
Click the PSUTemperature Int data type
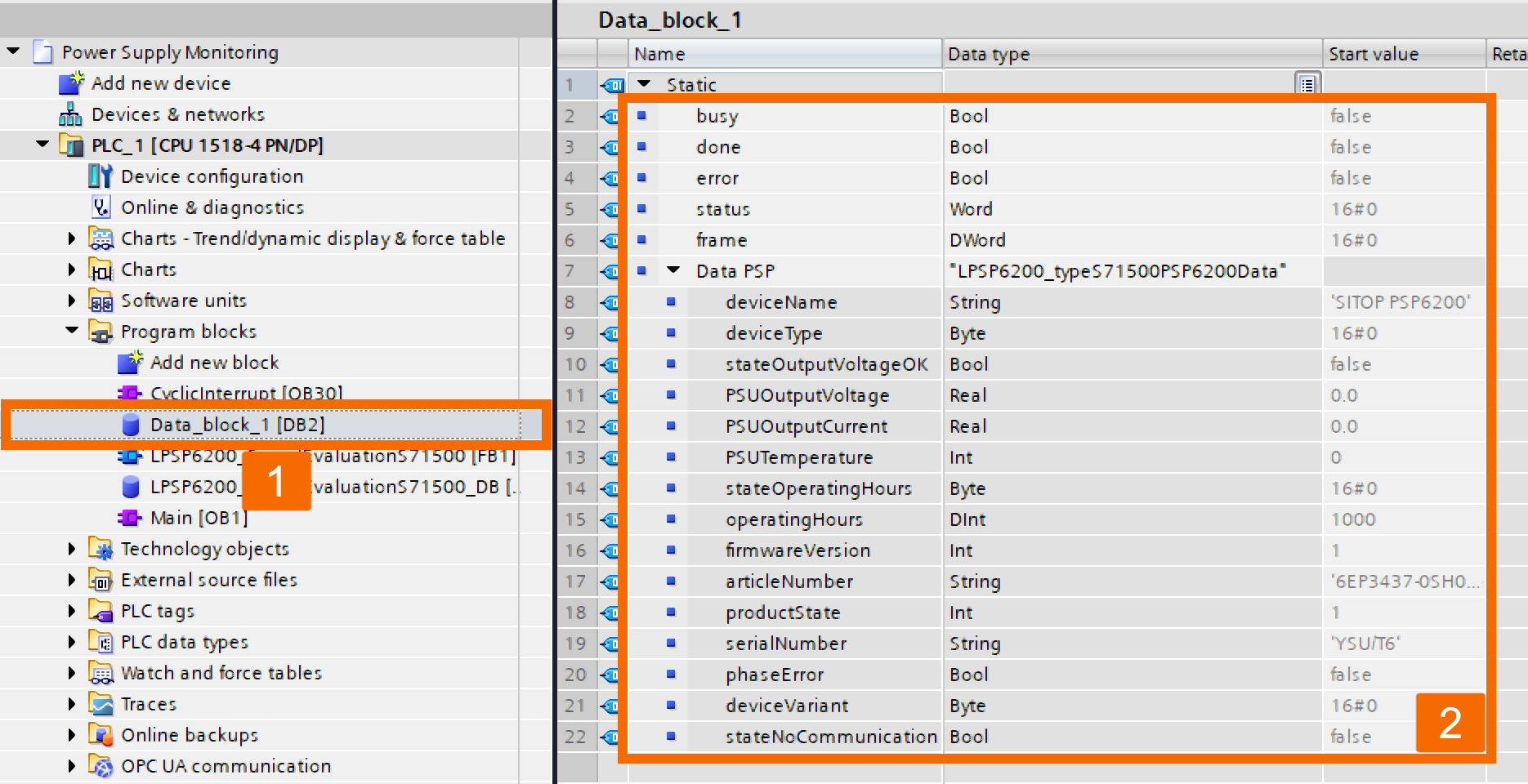[x=961, y=457]
